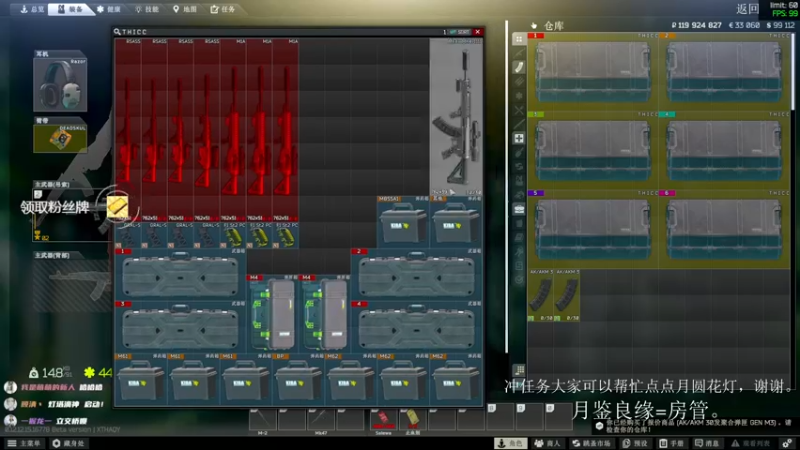The width and height of the screenshot is (800, 450).
Task: Open the 地图 map tab
Action: pyautogui.click(x=185, y=9)
